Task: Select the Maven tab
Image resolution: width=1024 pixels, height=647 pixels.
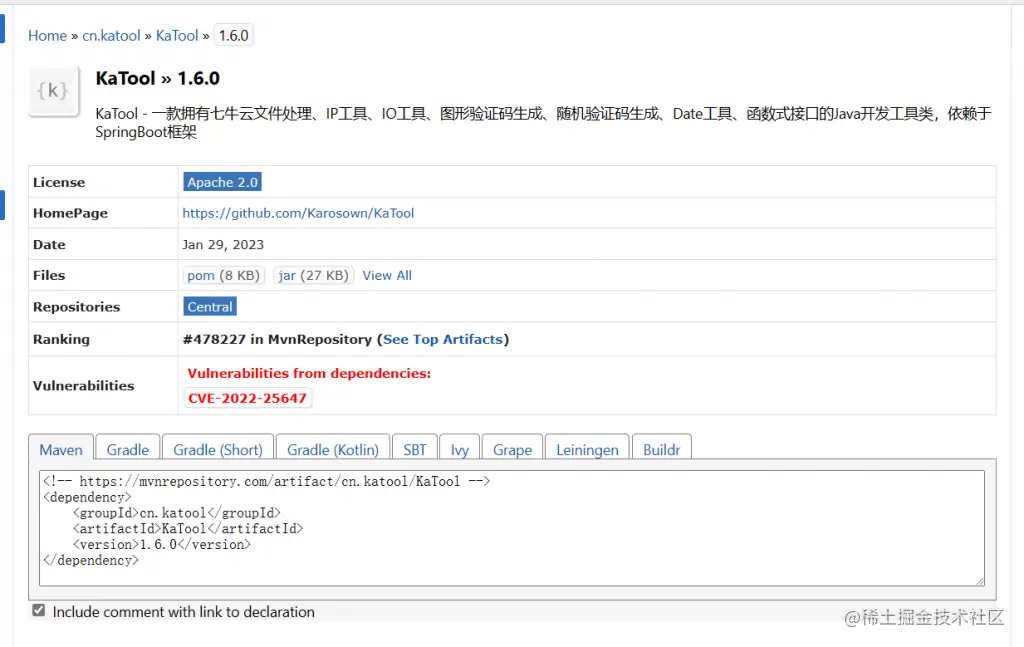Action: coord(61,449)
